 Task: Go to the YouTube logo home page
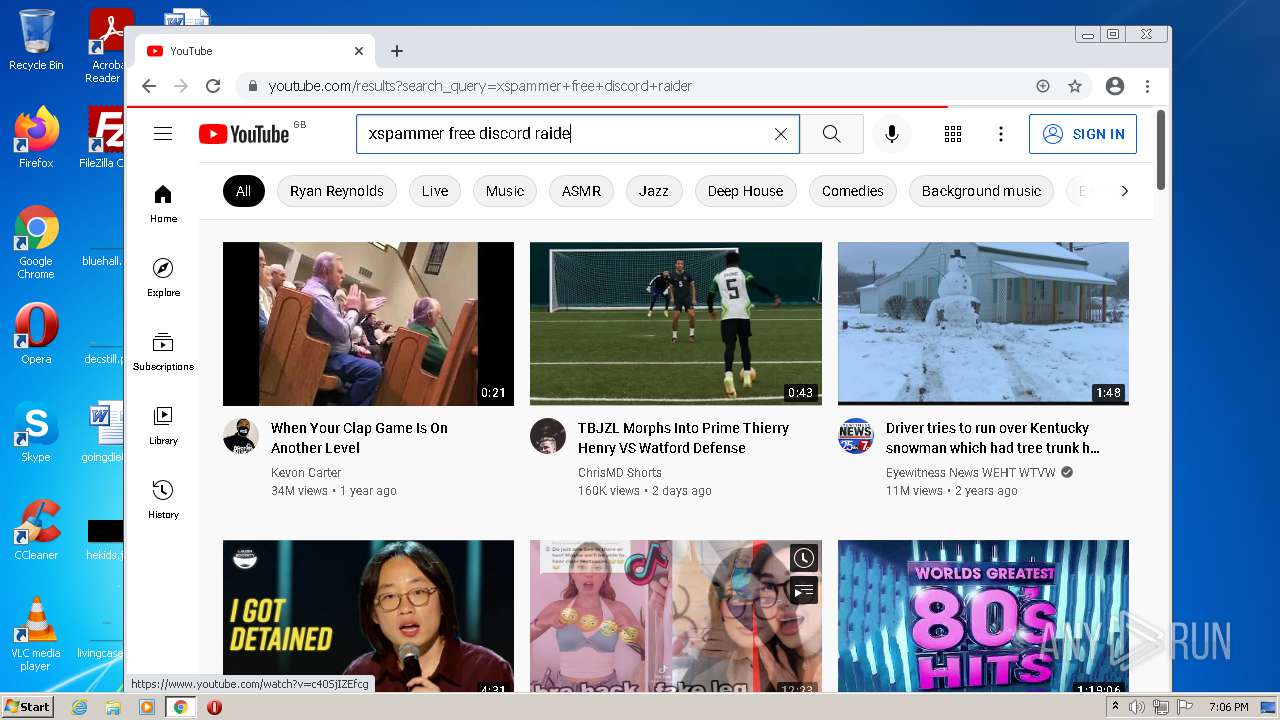(x=244, y=134)
